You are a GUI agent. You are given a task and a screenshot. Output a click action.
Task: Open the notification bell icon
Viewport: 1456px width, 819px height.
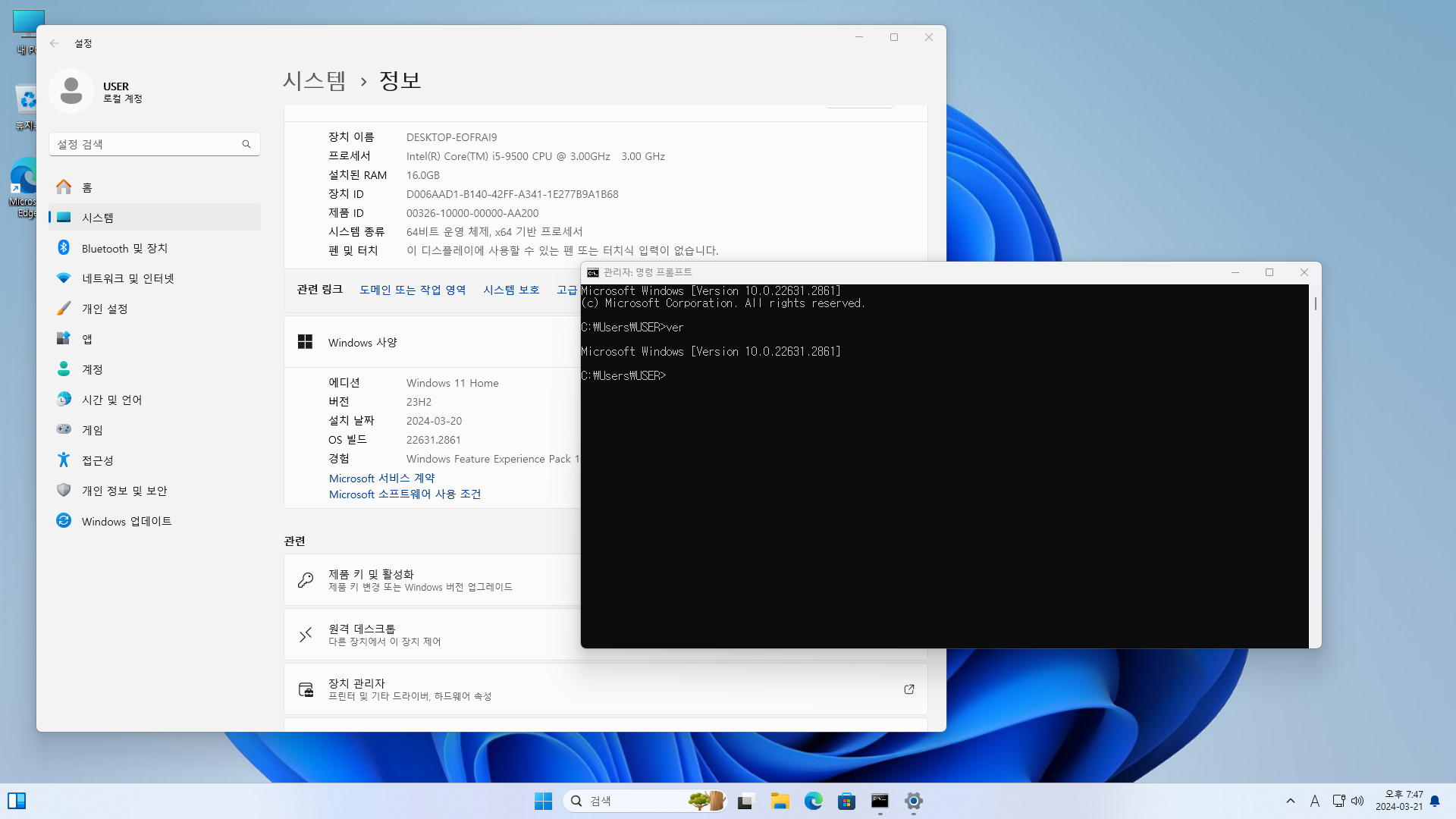pyautogui.click(x=1435, y=801)
